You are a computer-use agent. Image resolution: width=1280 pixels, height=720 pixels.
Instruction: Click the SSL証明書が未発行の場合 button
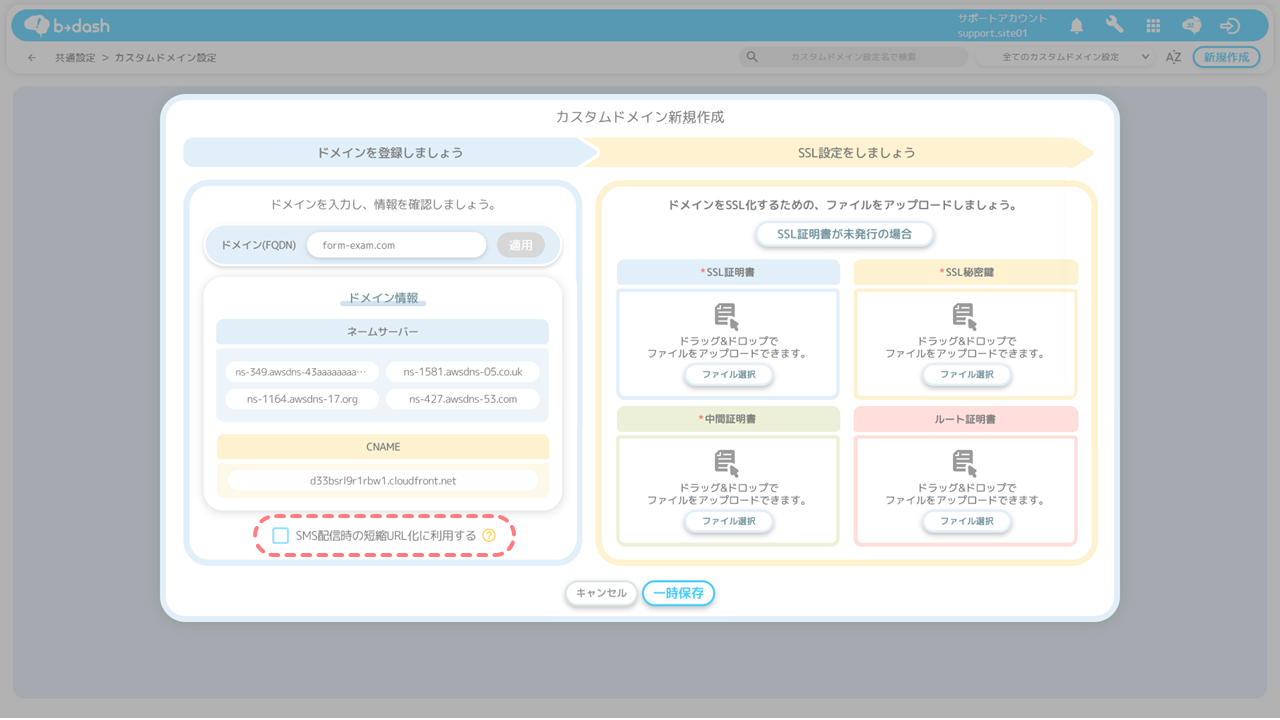(845, 234)
